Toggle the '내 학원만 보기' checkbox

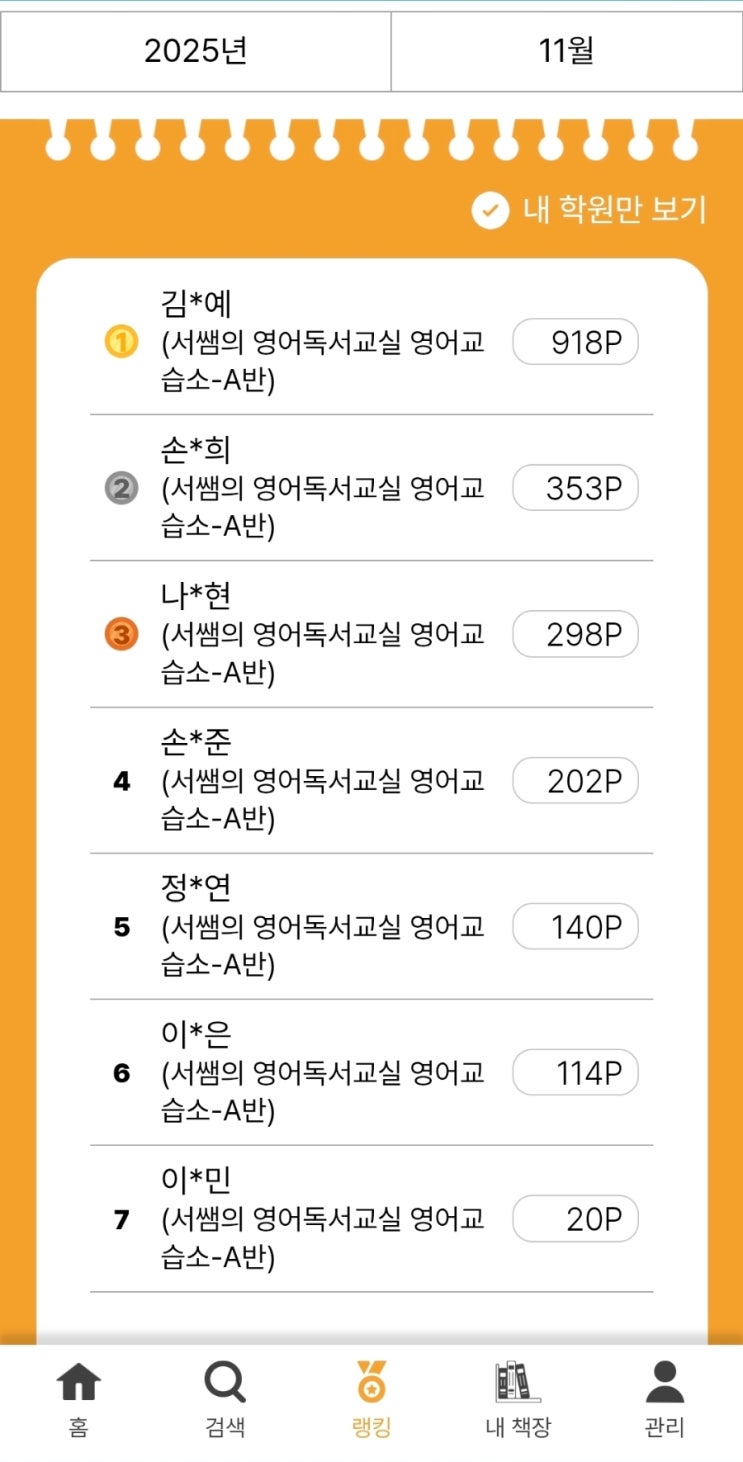click(490, 210)
